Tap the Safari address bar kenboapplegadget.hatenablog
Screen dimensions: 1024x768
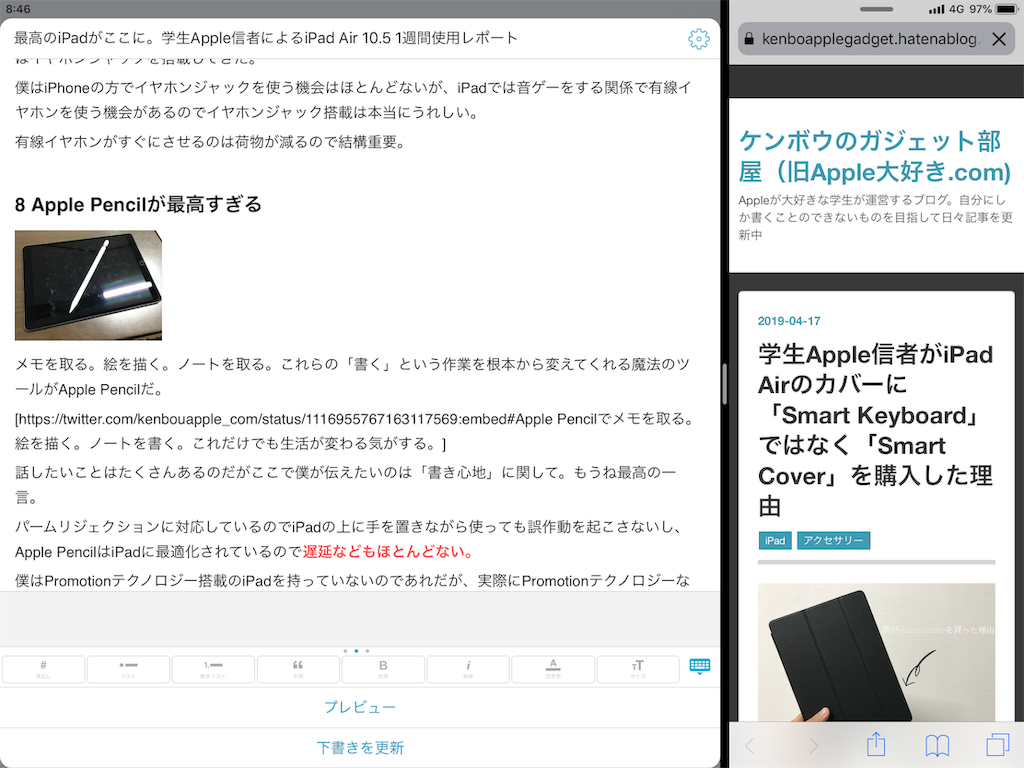pos(870,39)
